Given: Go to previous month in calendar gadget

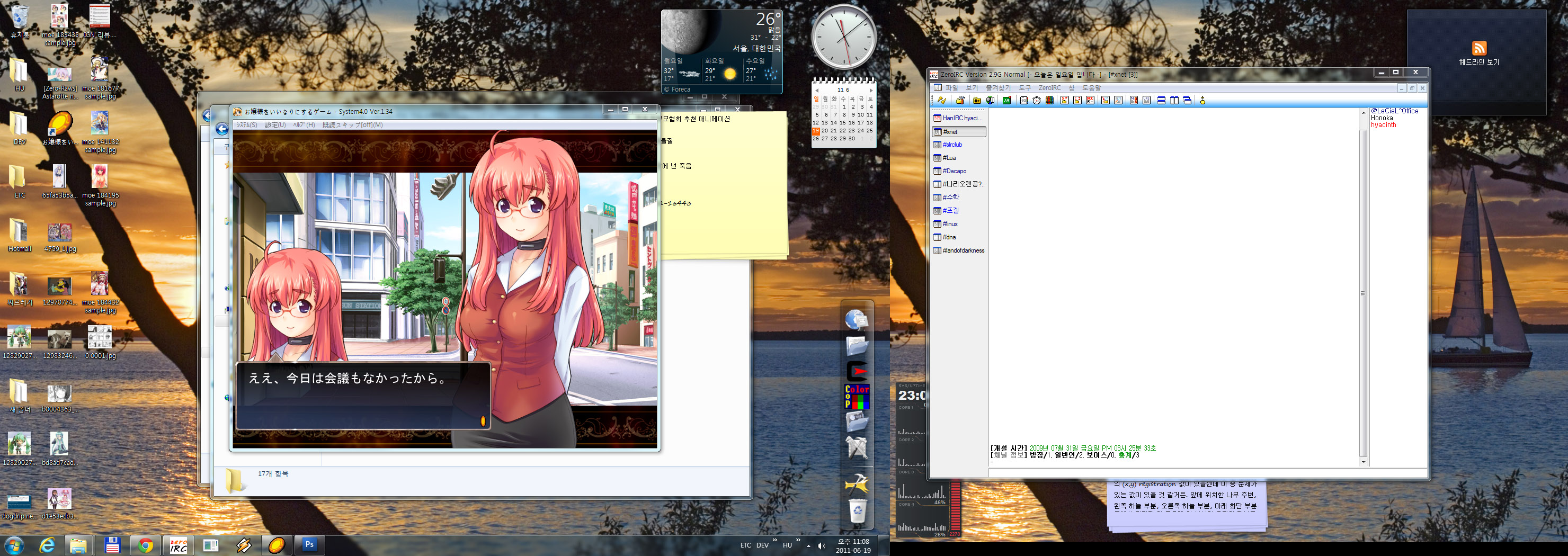Looking at the screenshot, I should (x=817, y=90).
